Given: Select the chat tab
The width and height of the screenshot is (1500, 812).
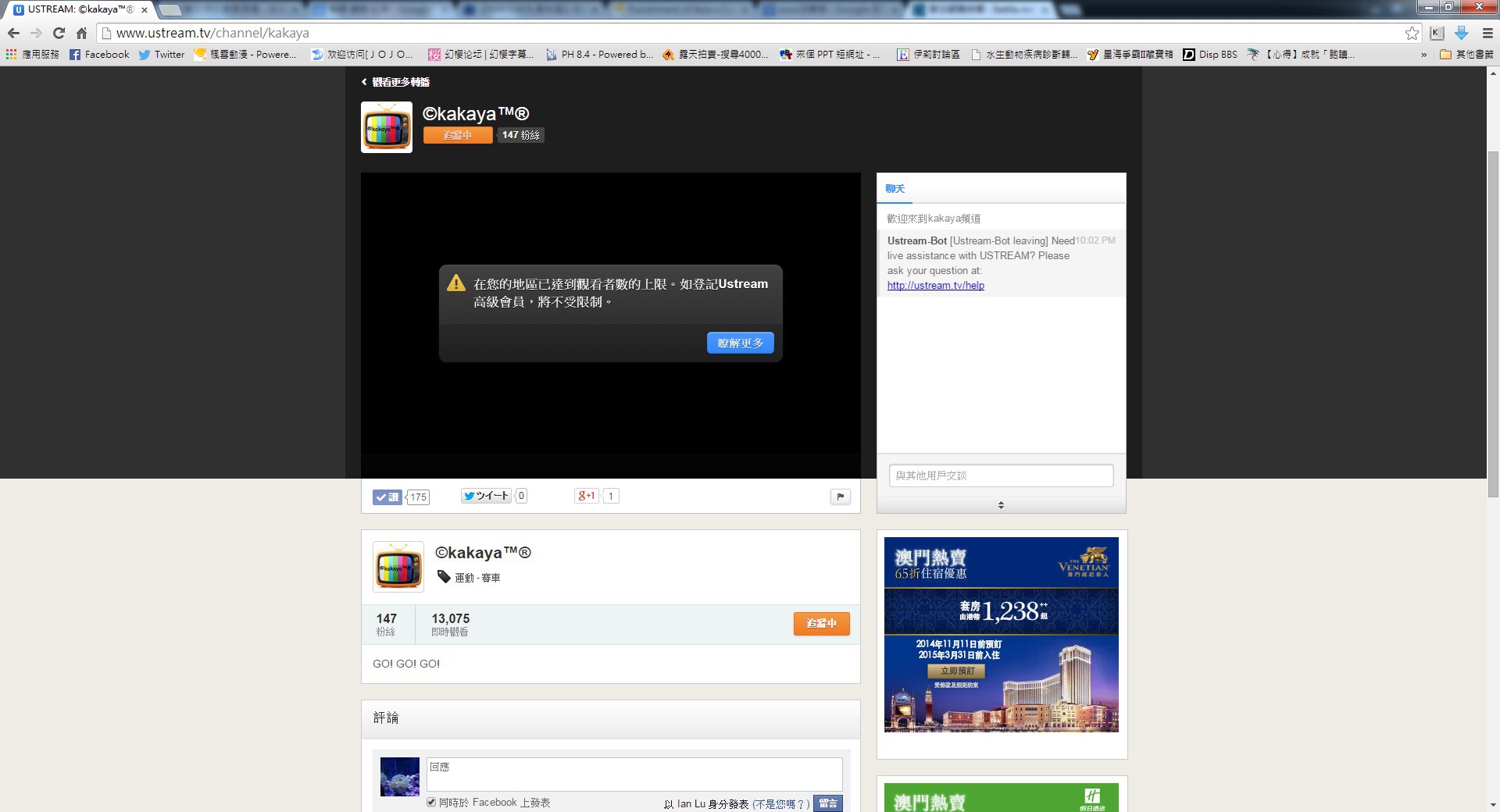Looking at the screenshot, I should tap(895, 189).
